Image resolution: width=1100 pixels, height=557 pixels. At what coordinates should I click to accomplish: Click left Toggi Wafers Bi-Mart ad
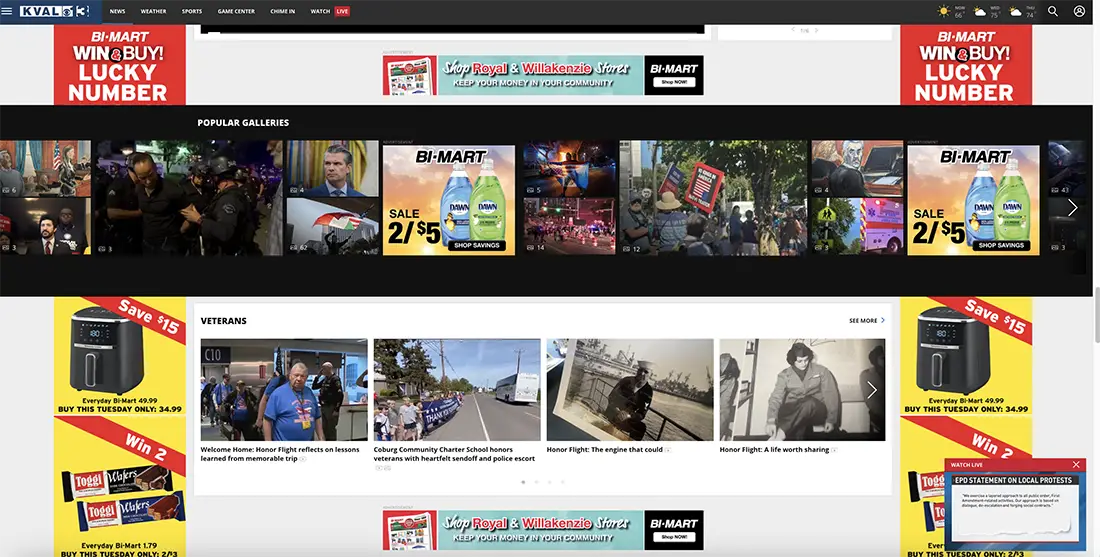pyautogui.click(x=119, y=487)
